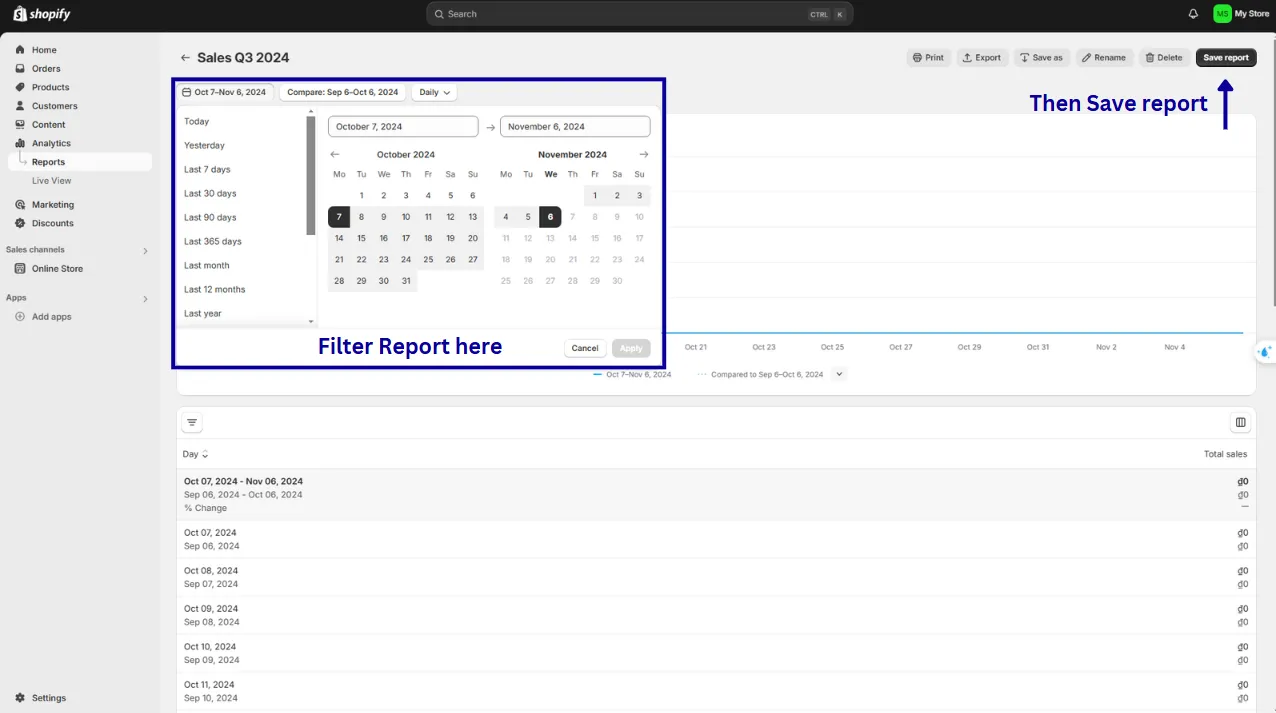Select October 15 in the calendar
Image resolution: width=1276 pixels, height=713 pixels.
point(361,238)
